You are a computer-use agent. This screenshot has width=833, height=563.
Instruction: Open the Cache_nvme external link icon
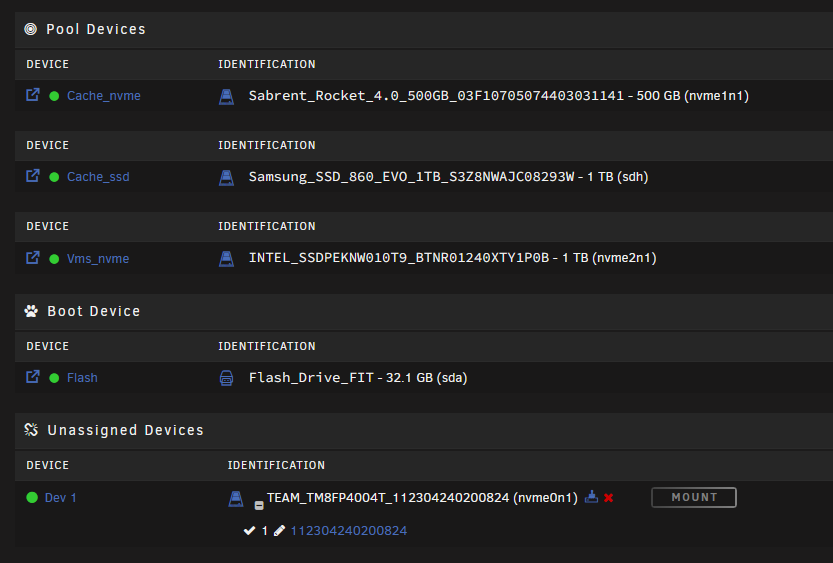click(33, 95)
